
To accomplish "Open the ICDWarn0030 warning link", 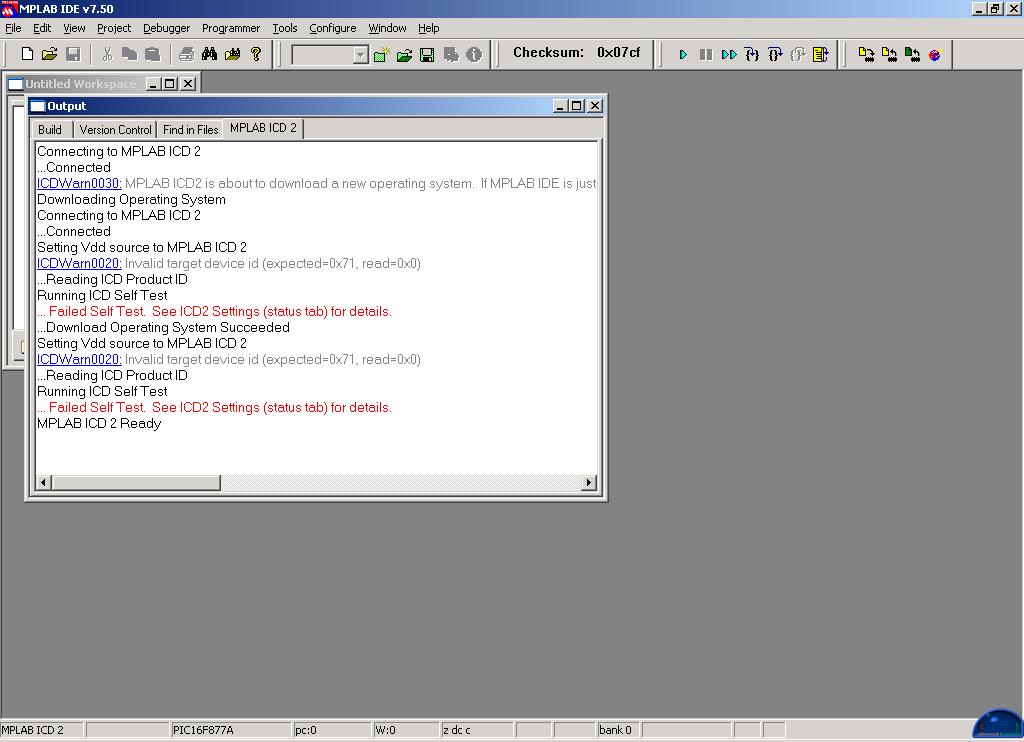I will tap(79, 184).
